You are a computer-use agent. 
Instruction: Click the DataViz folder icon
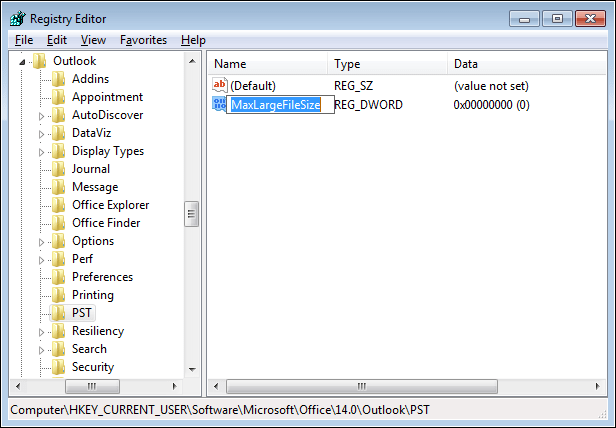coord(59,133)
